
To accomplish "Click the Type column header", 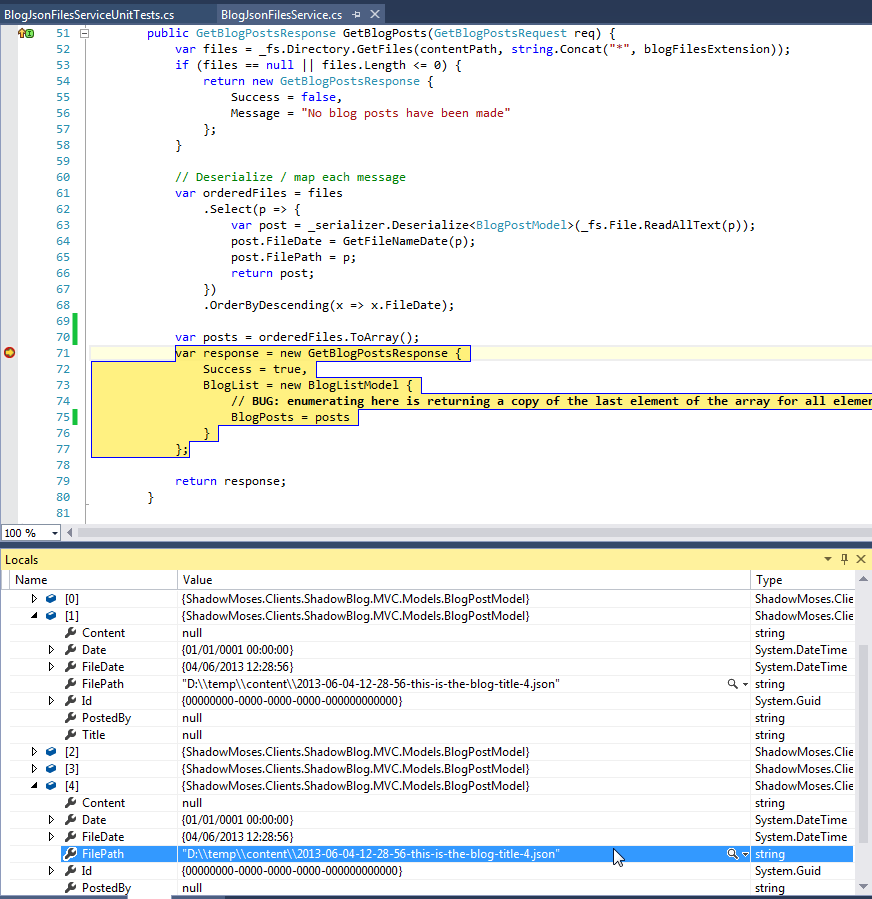I will [802, 580].
